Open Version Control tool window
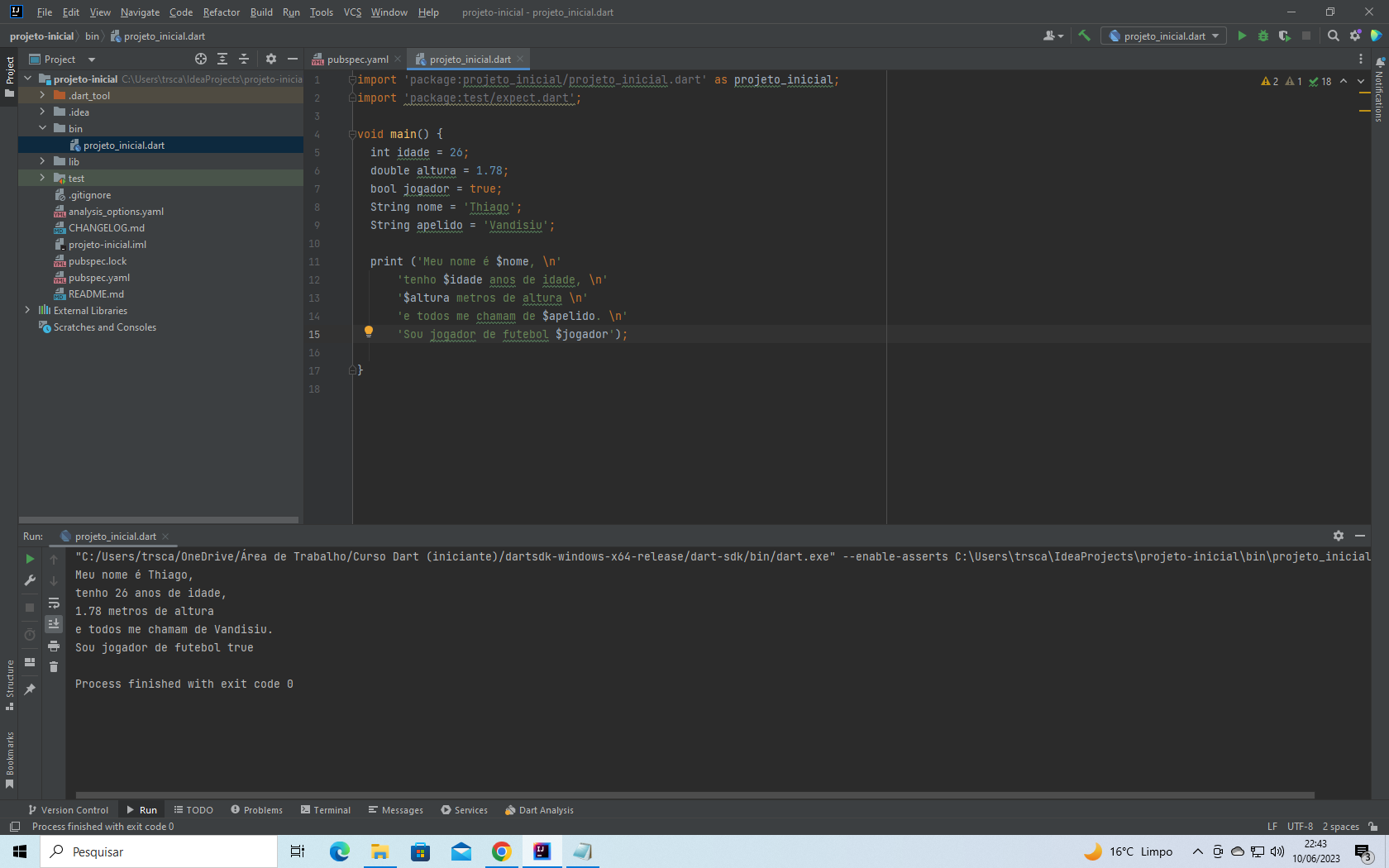1389x868 pixels. [68, 810]
